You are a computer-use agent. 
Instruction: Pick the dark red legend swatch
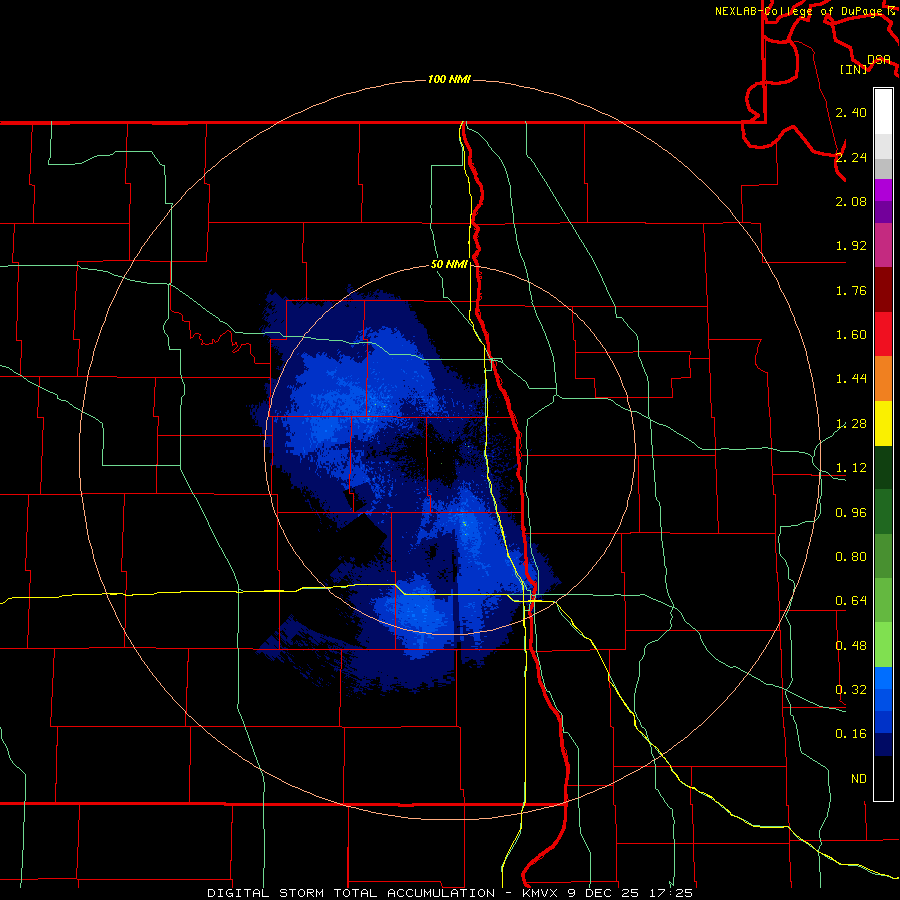(883, 290)
